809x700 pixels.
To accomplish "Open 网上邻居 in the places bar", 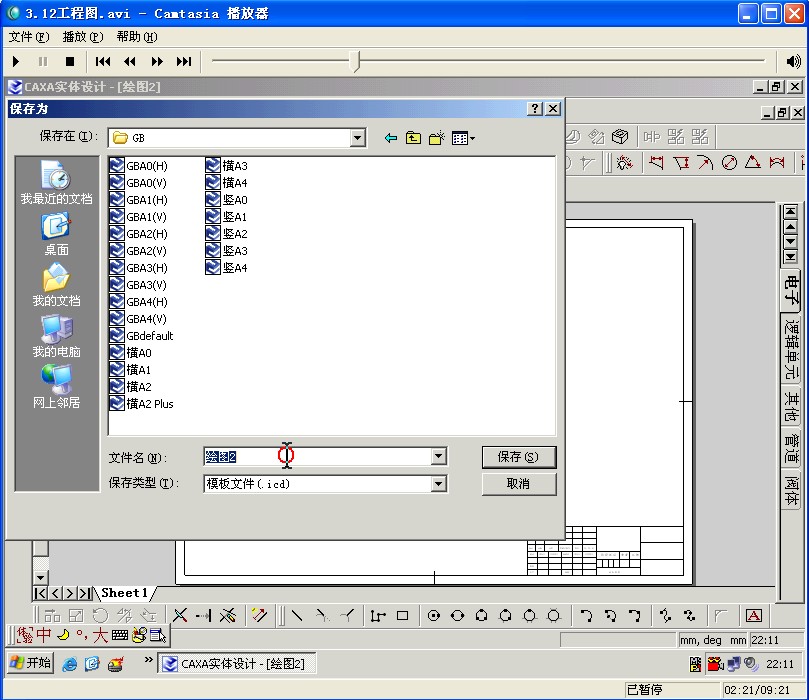I will 56,387.
